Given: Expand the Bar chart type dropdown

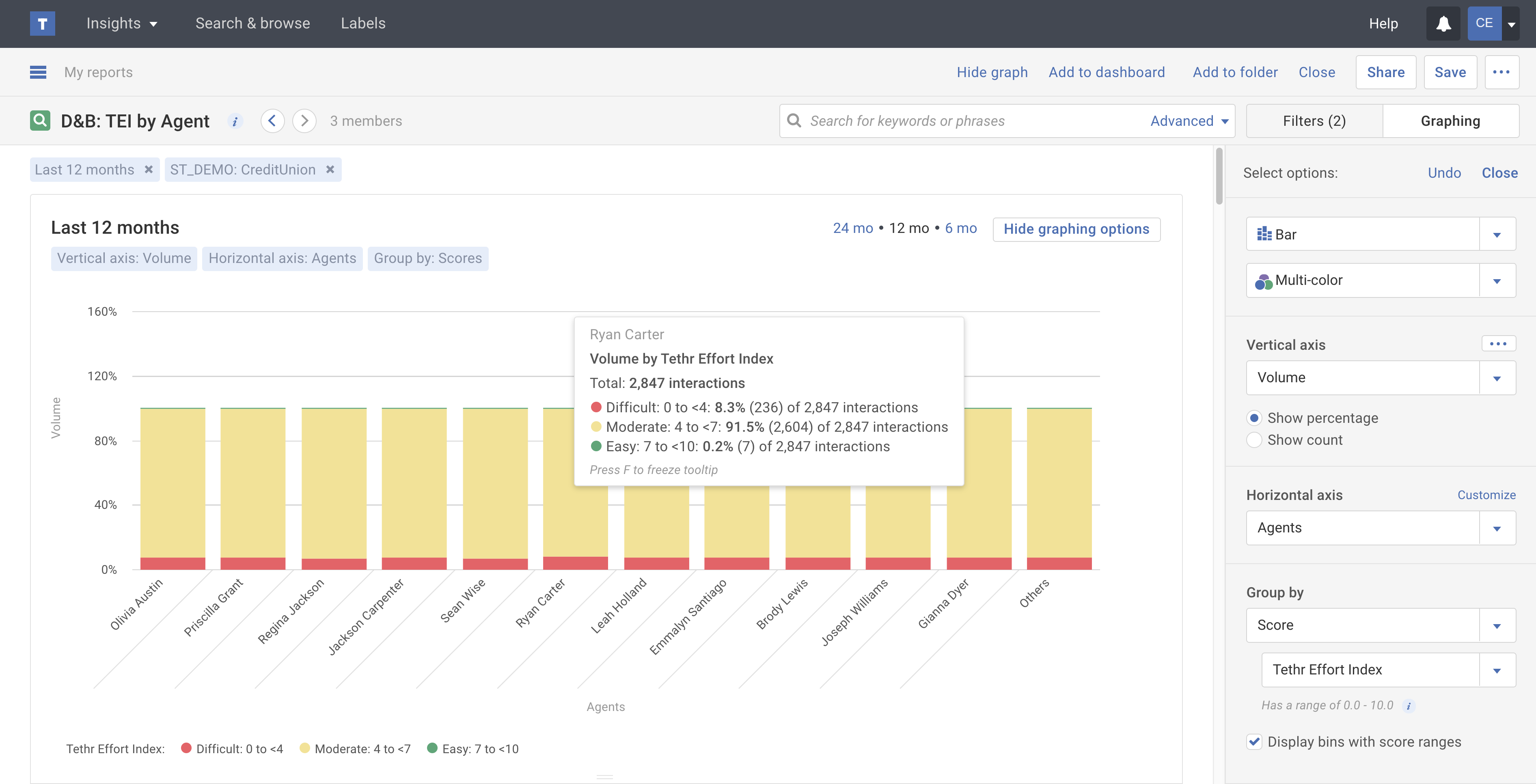Looking at the screenshot, I should coord(1497,235).
